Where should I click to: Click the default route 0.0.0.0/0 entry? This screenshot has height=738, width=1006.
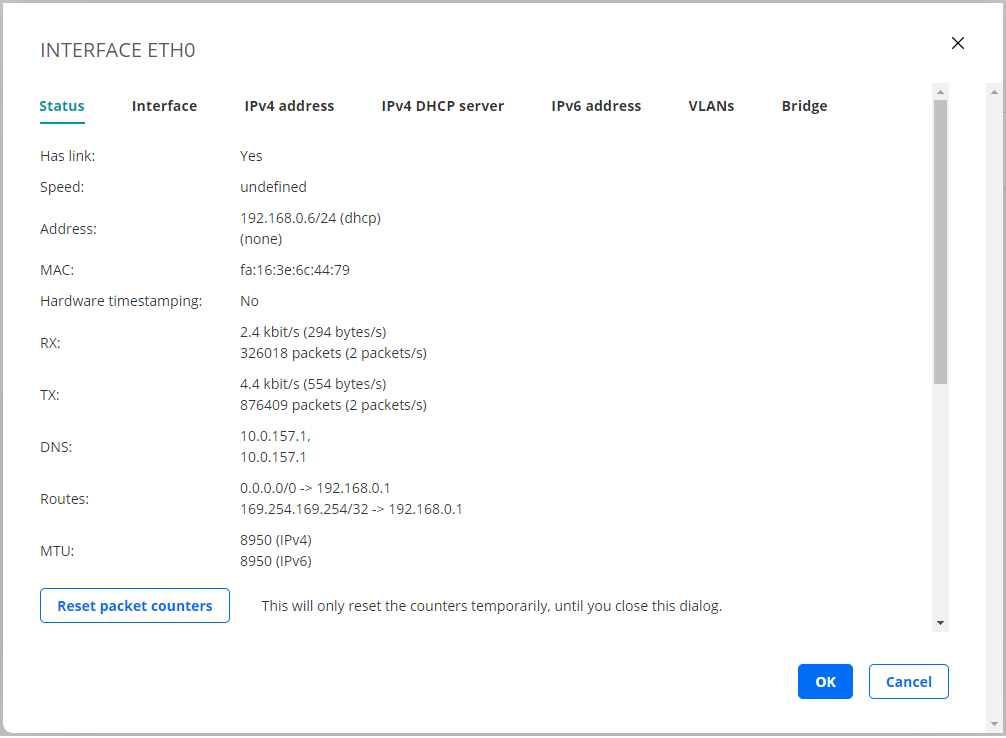(315, 488)
